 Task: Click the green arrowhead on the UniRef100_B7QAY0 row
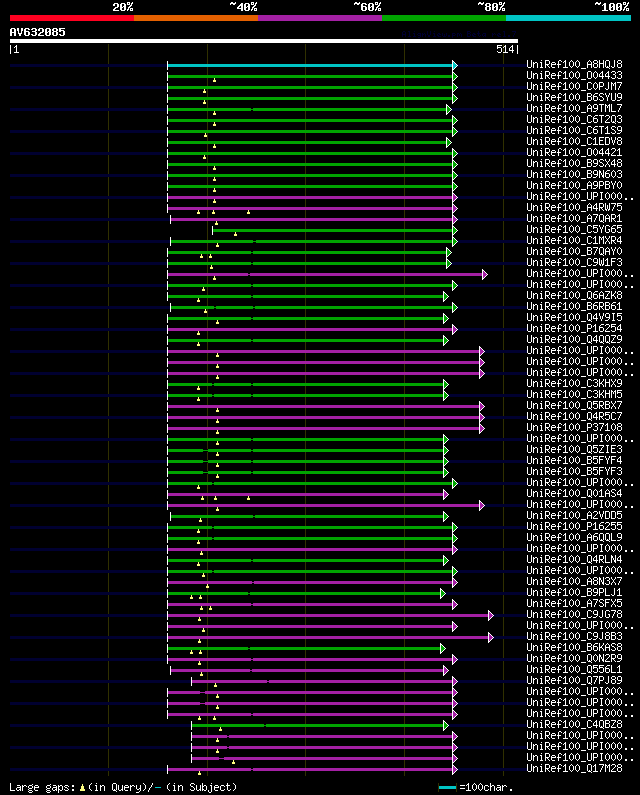click(x=449, y=252)
